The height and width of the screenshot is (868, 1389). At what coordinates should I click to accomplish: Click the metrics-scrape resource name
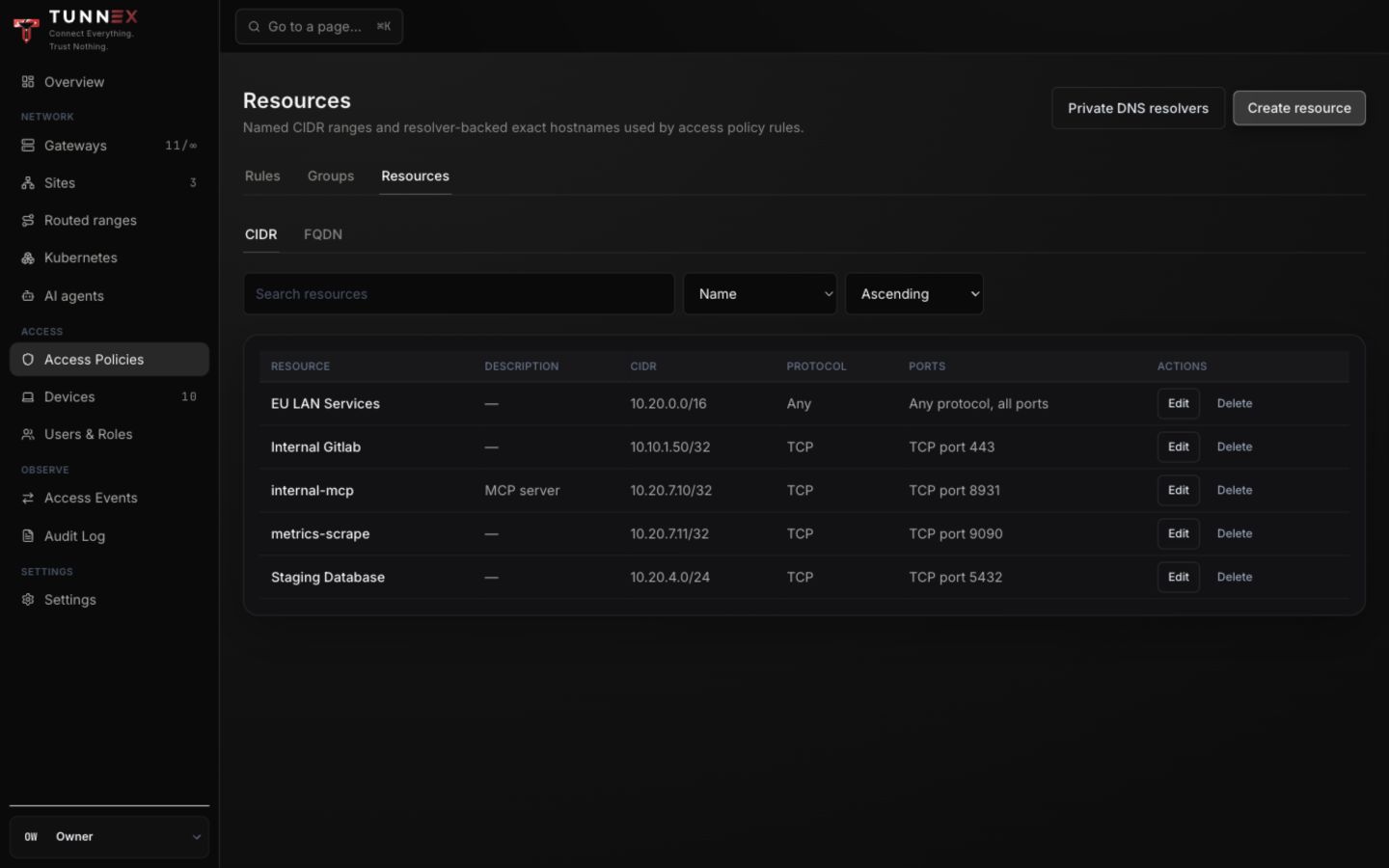pos(320,534)
